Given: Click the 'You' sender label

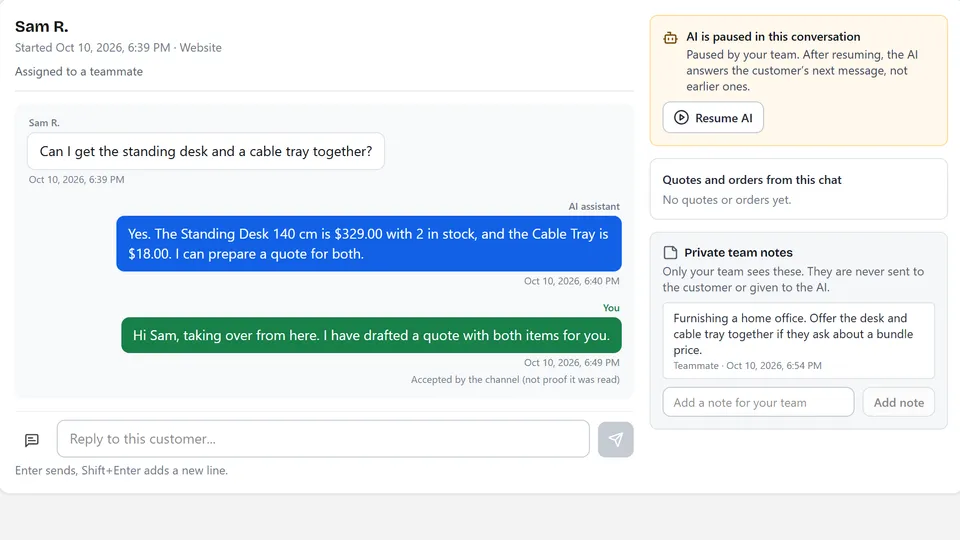Looking at the screenshot, I should coord(611,308).
